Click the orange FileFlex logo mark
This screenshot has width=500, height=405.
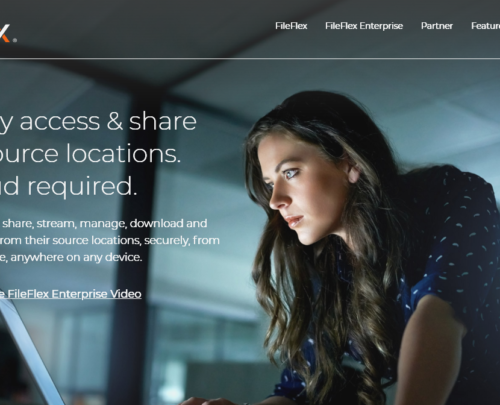[4, 33]
